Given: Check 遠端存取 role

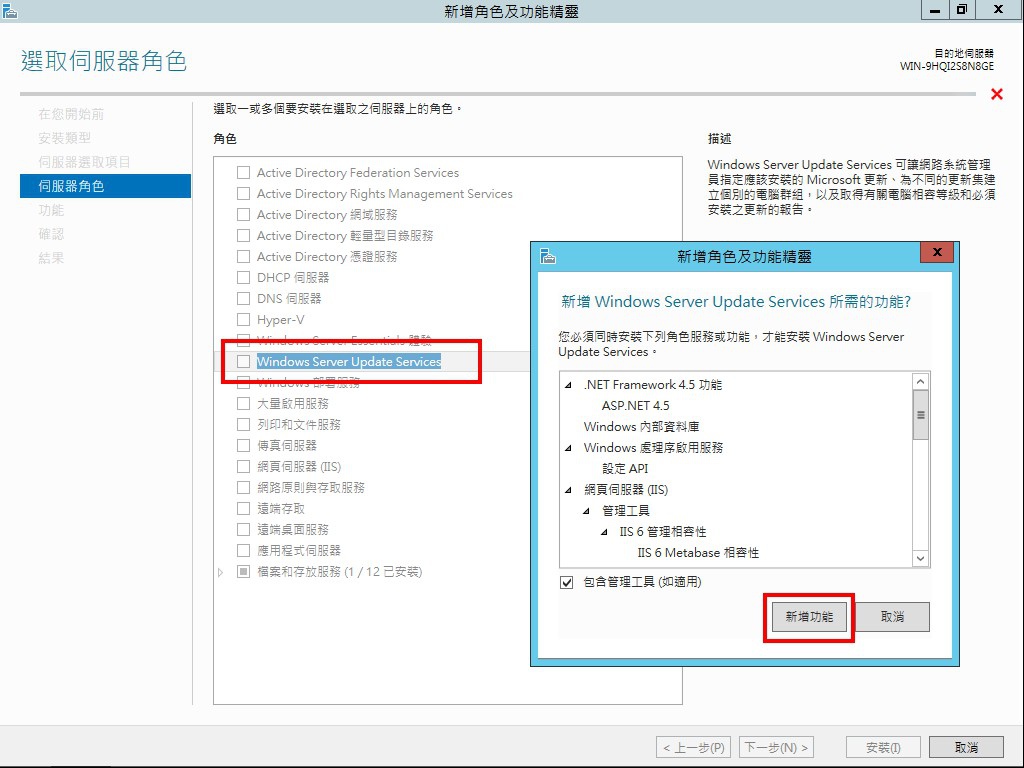Looking at the screenshot, I should pos(244,508).
